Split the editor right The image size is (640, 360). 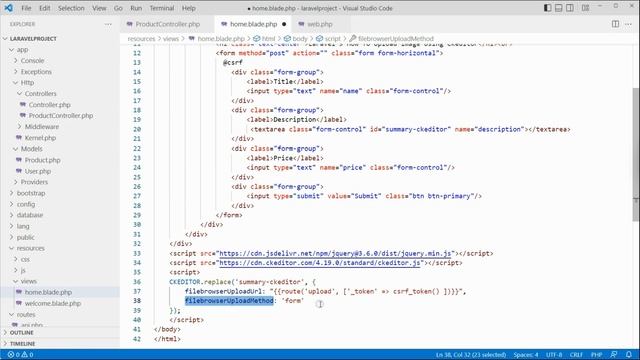[615, 24]
